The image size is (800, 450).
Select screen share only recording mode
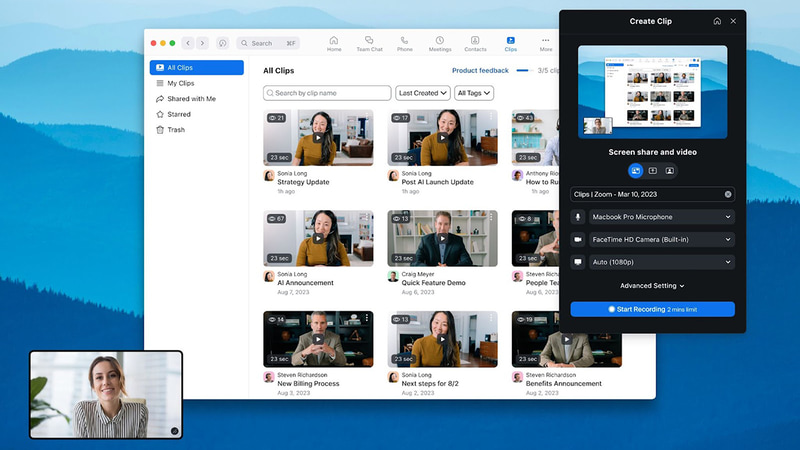tap(652, 171)
